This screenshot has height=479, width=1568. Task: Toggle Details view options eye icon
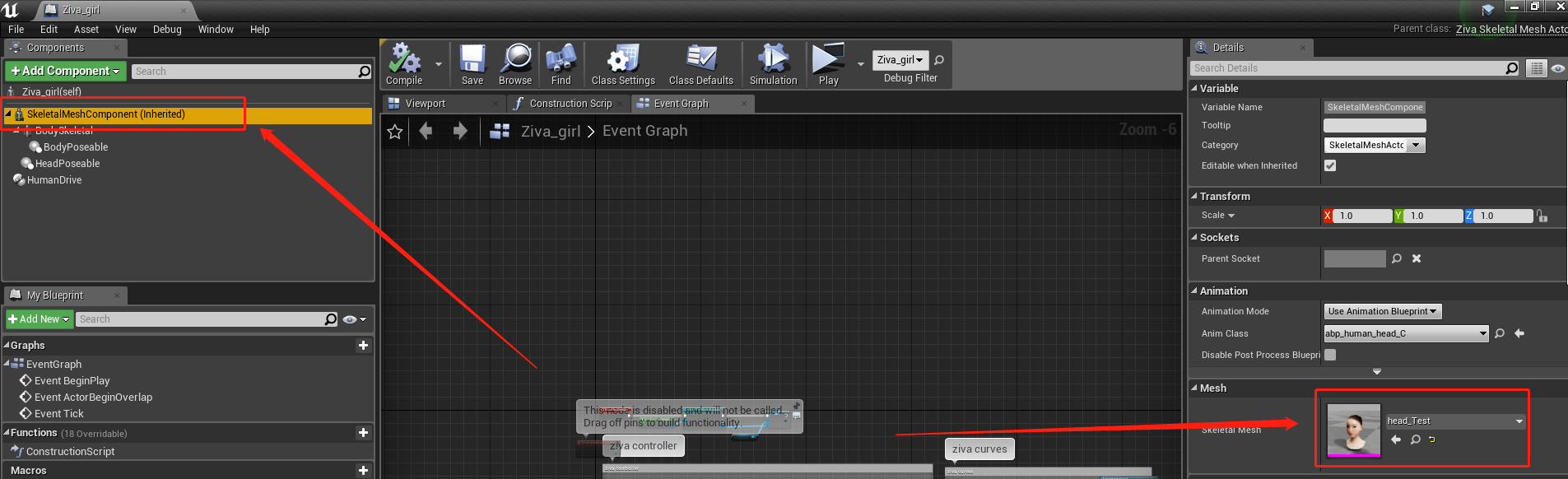pyautogui.click(x=1558, y=68)
